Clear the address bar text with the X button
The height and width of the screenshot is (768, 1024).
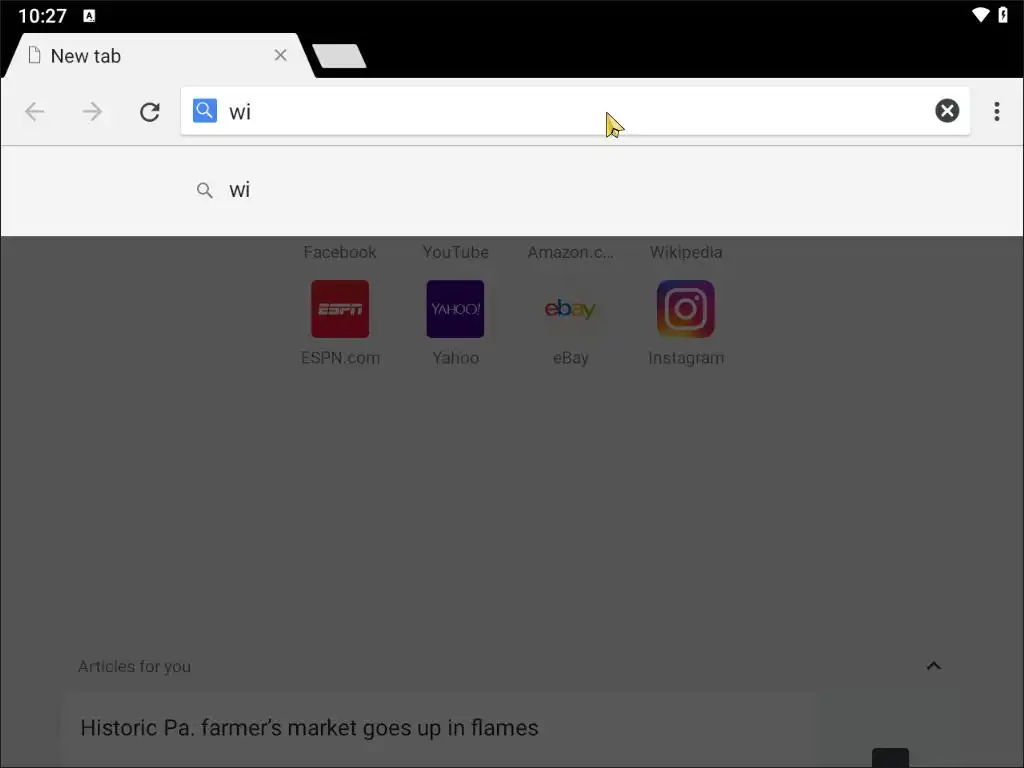point(947,110)
